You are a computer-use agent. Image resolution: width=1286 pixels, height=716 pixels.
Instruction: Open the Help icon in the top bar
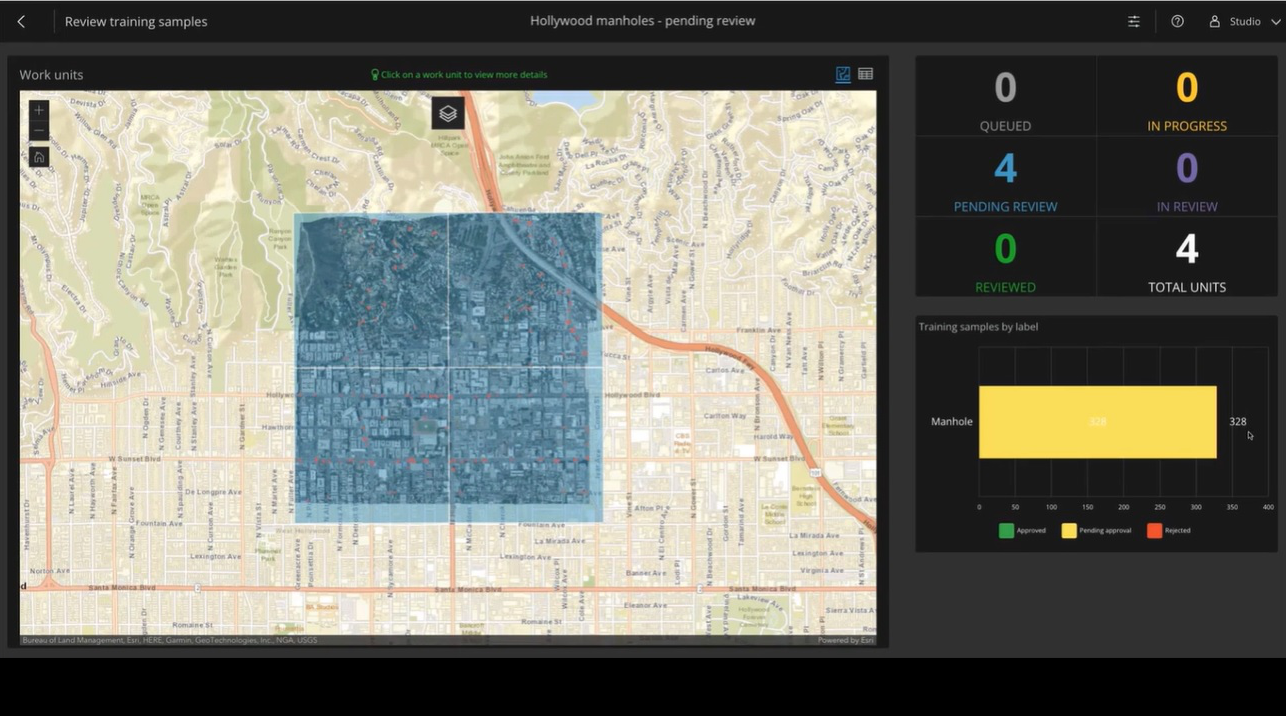pyautogui.click(x=1177, y=20)
